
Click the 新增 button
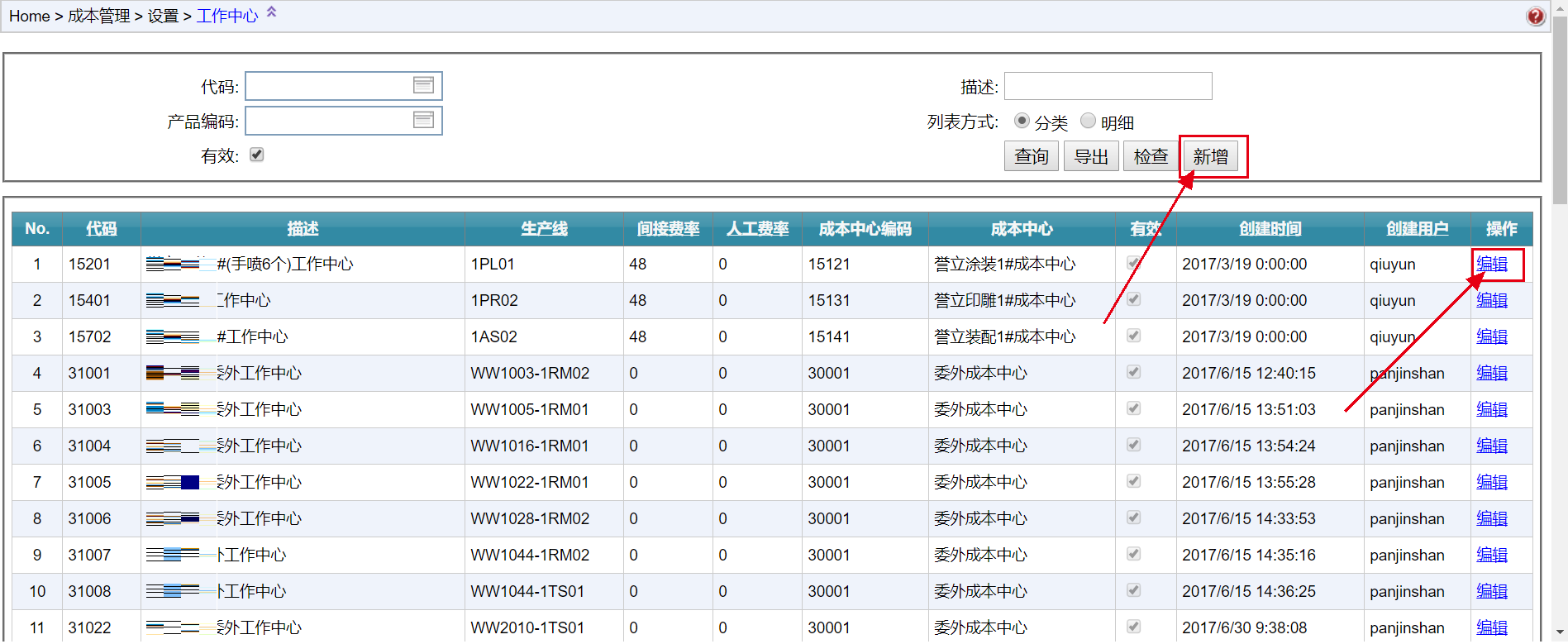pyautogui.click(x=1211, y=156)
